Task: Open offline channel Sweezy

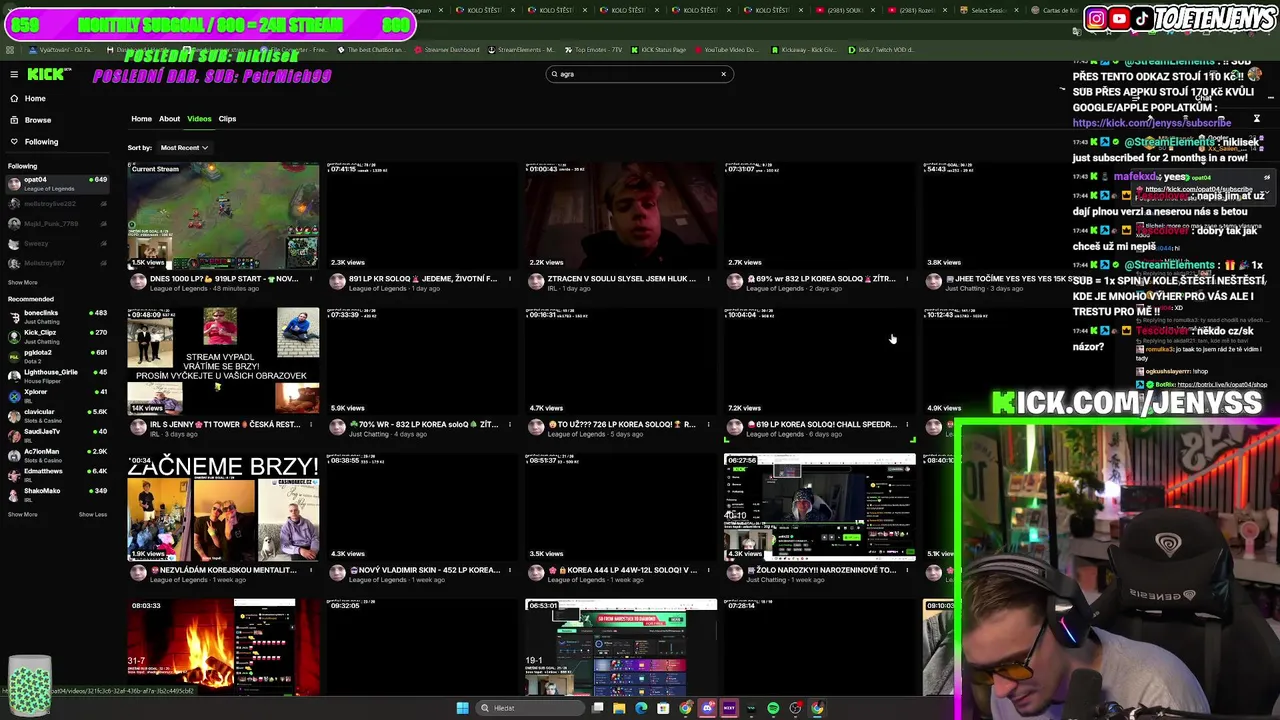Action: point(57,244)
